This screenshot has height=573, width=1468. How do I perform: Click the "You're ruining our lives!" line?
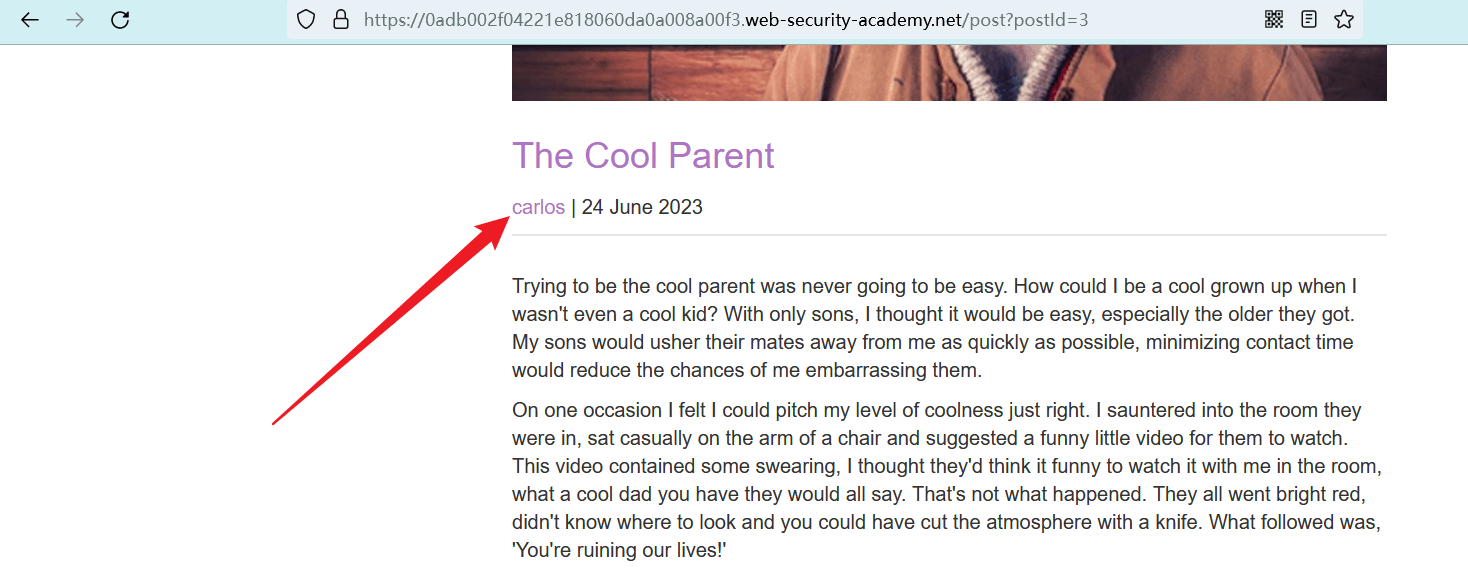coord(619,550)
